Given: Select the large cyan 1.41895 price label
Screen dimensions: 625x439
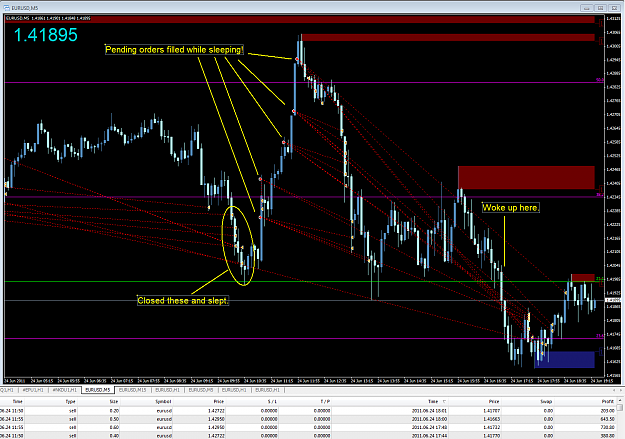Looking at the screenshot, I should click(46, 35).
